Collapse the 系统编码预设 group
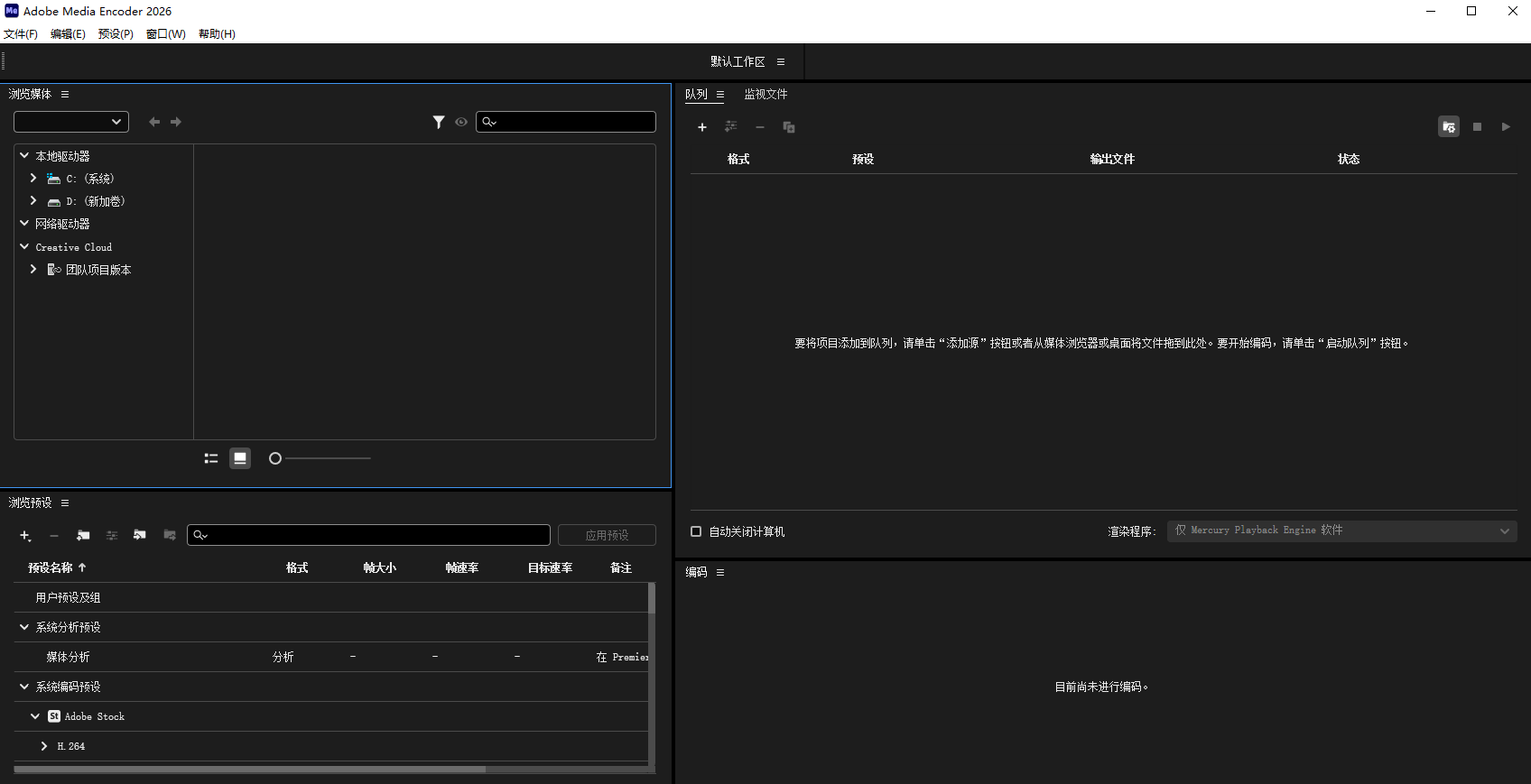The height and width of the screenshot is (784, 1531). 24,687
